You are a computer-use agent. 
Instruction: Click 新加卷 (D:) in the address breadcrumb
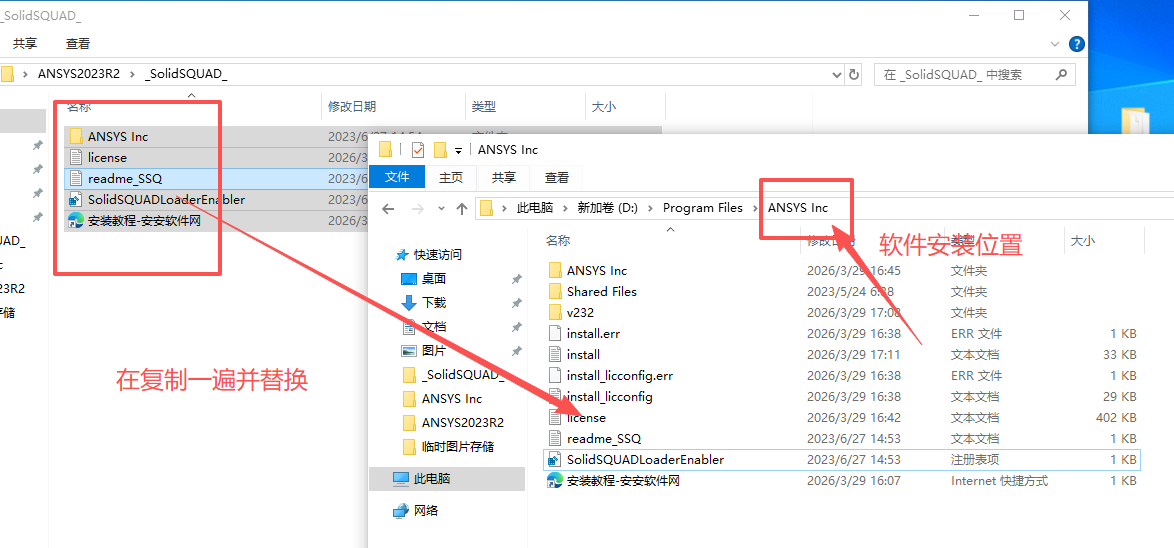pos(607,208)
